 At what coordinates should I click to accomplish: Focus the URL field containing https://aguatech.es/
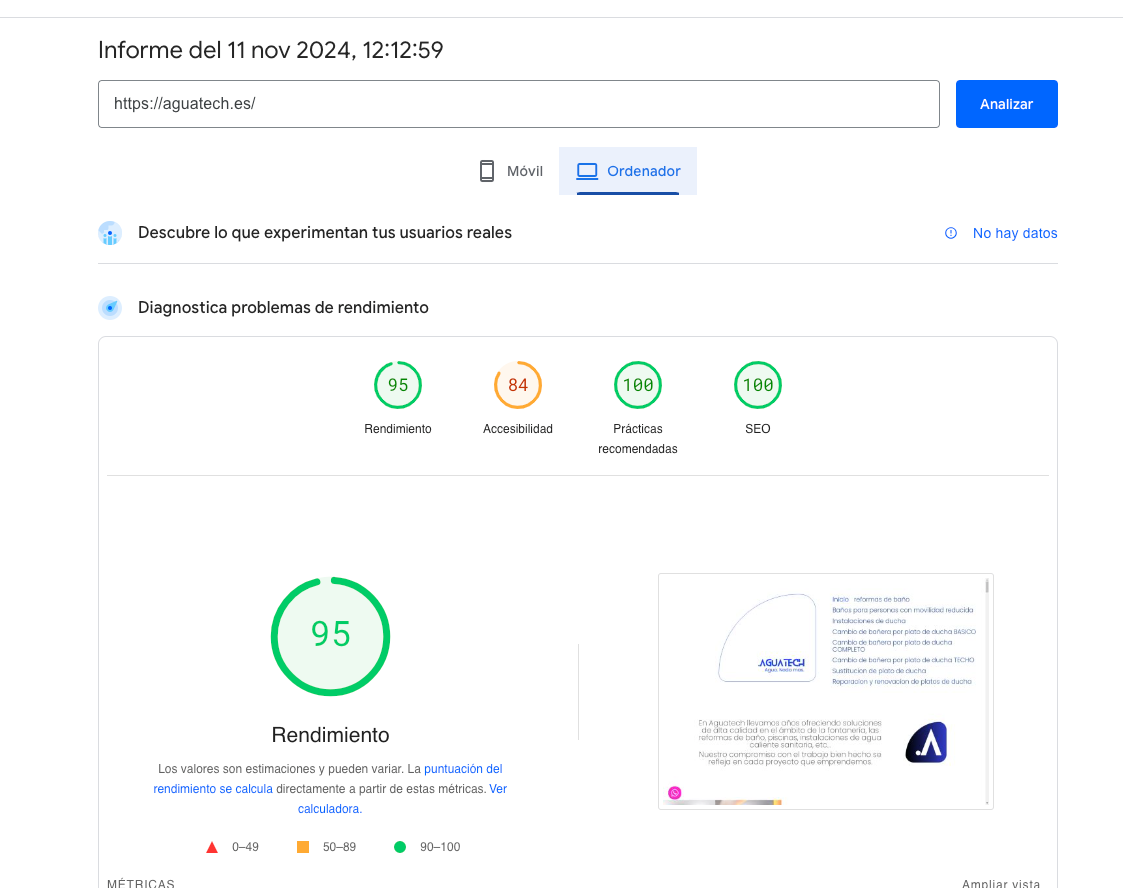[519, 104]
